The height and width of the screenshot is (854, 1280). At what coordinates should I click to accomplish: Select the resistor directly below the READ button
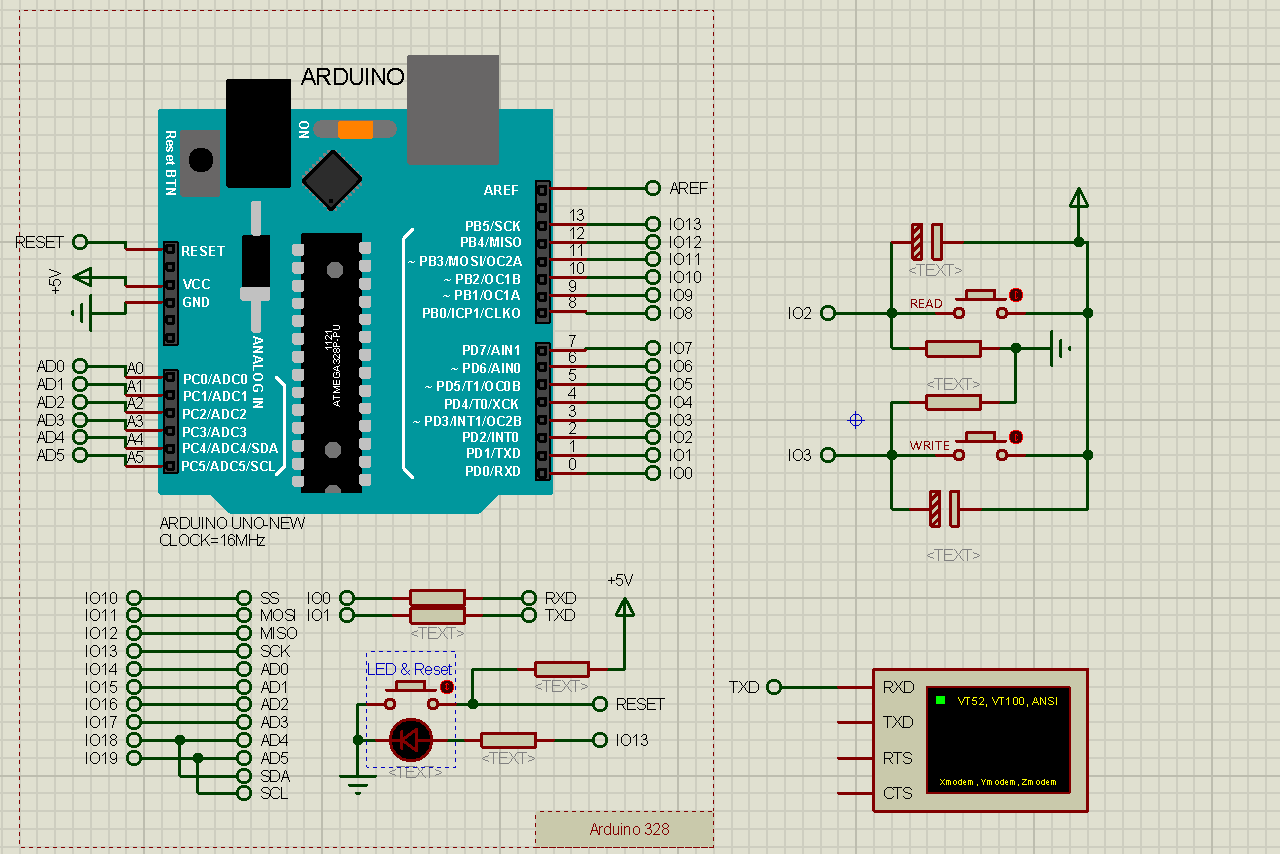953,348
